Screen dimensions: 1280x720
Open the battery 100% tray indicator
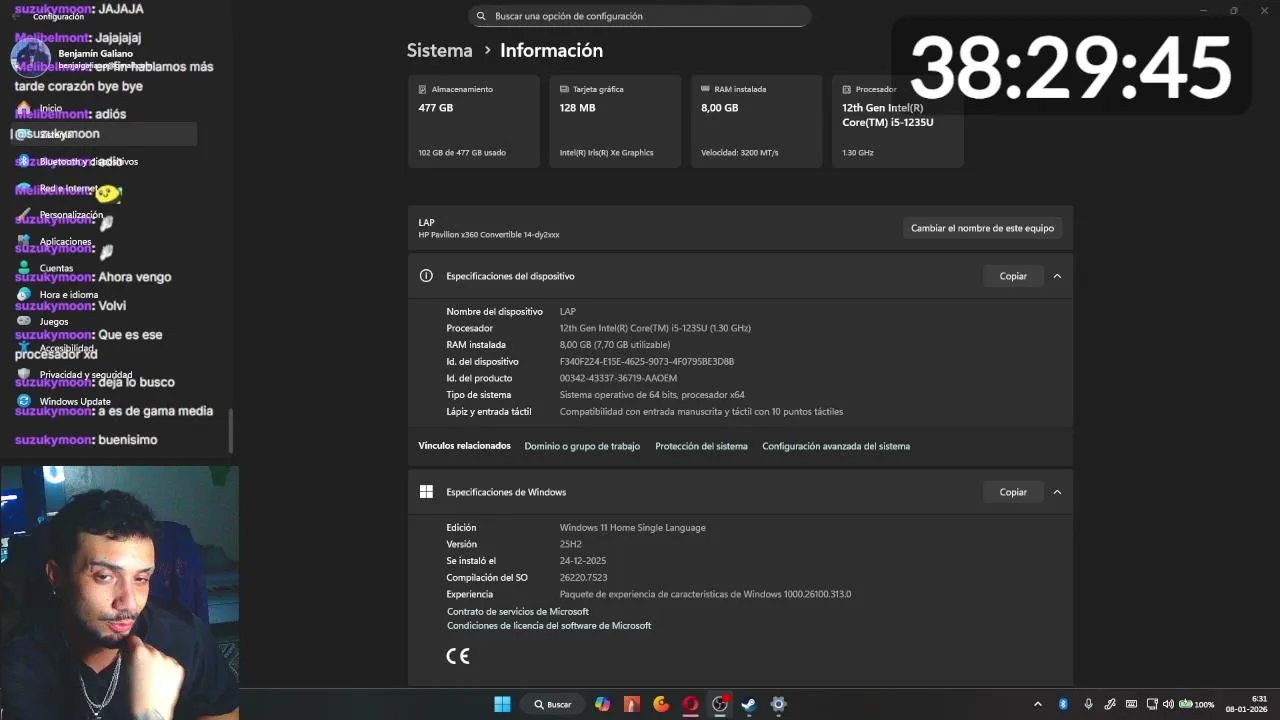(1196, 704)
